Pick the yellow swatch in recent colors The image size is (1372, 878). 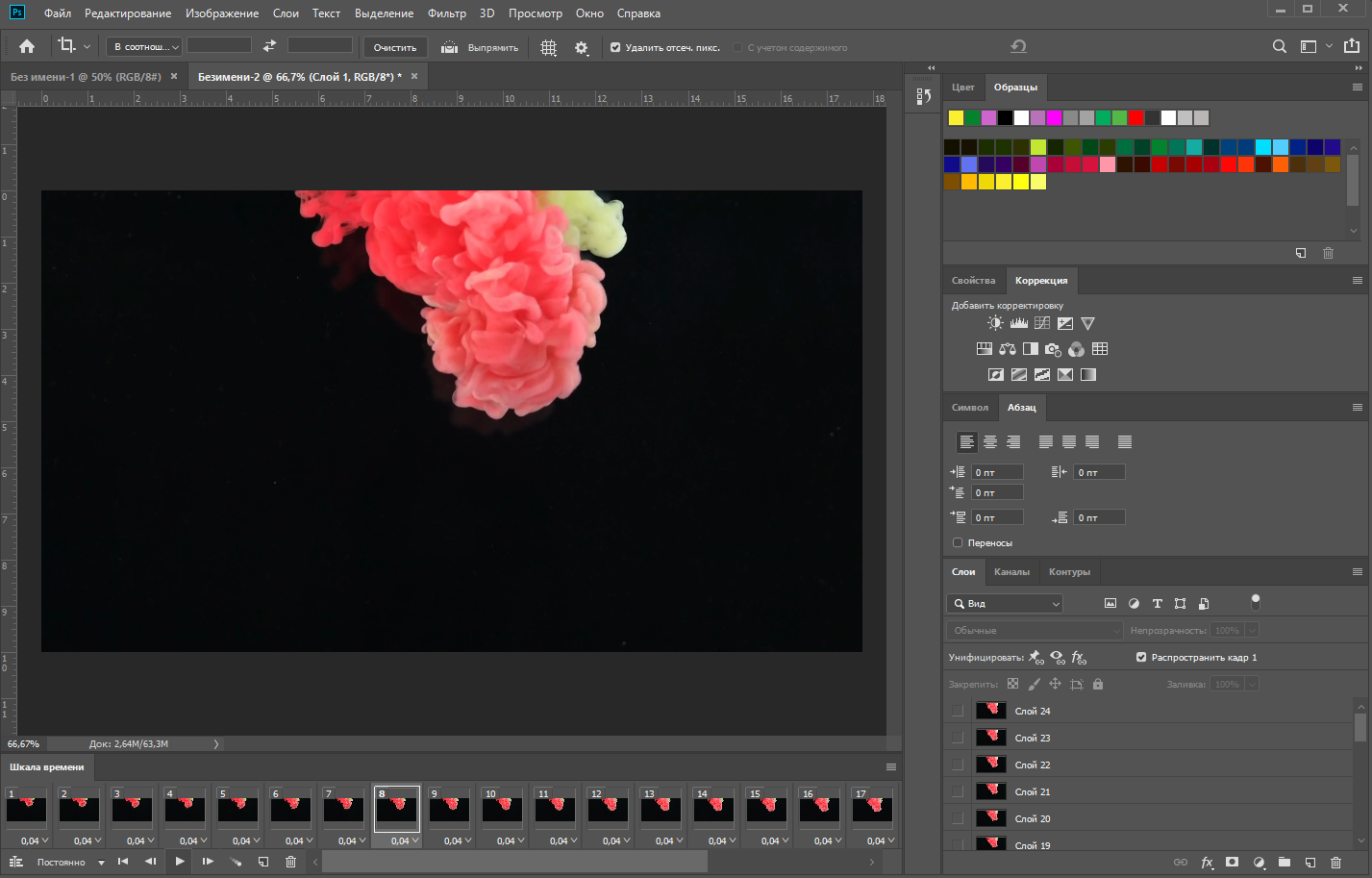point(956,117)
